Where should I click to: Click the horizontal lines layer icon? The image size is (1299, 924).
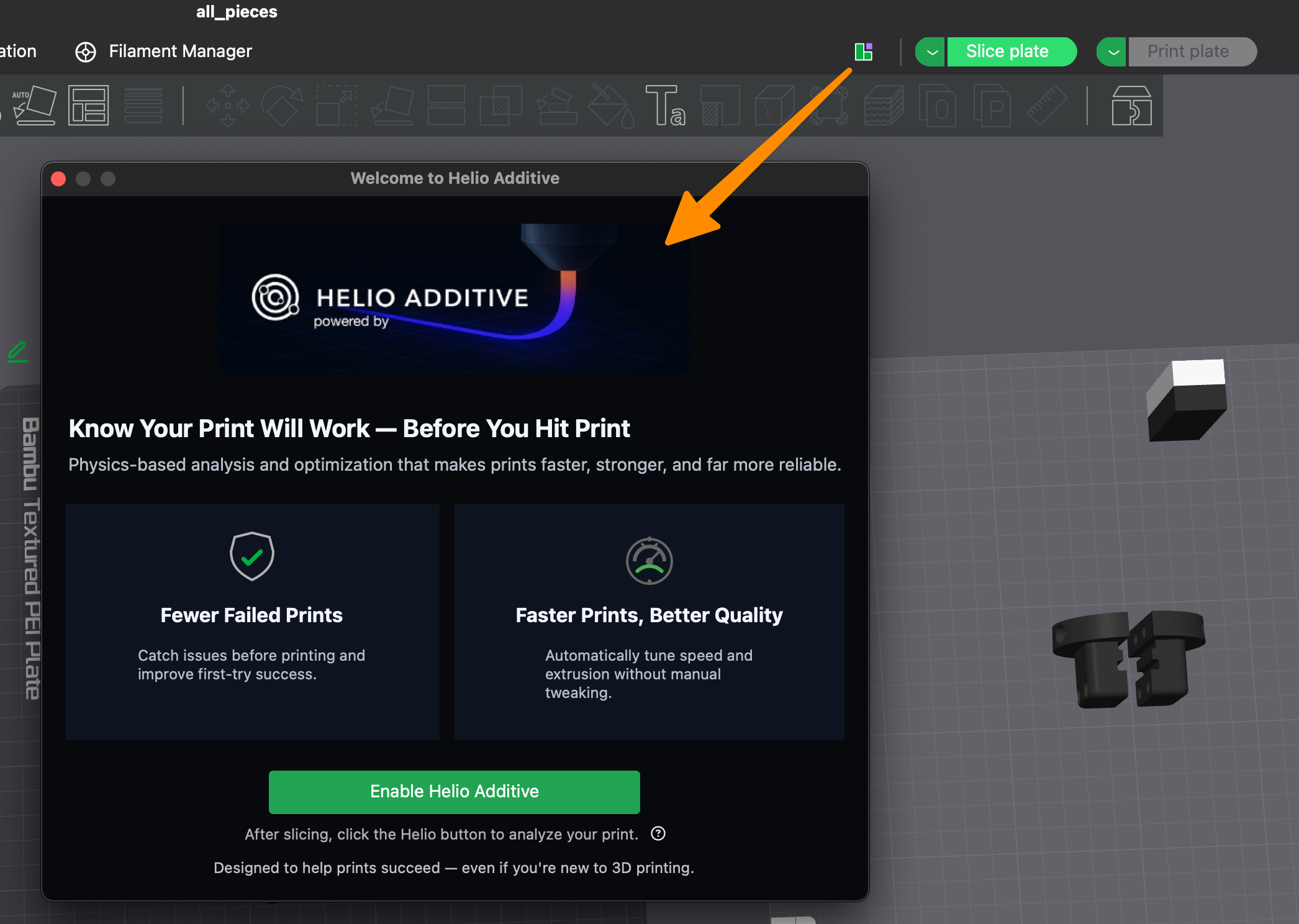click(x=143, y=105)
